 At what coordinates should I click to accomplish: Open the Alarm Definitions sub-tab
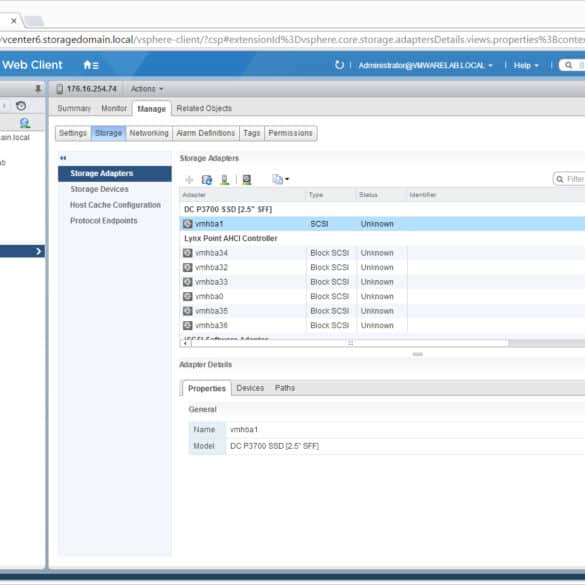pyautogui.click(x=206, y=133)
